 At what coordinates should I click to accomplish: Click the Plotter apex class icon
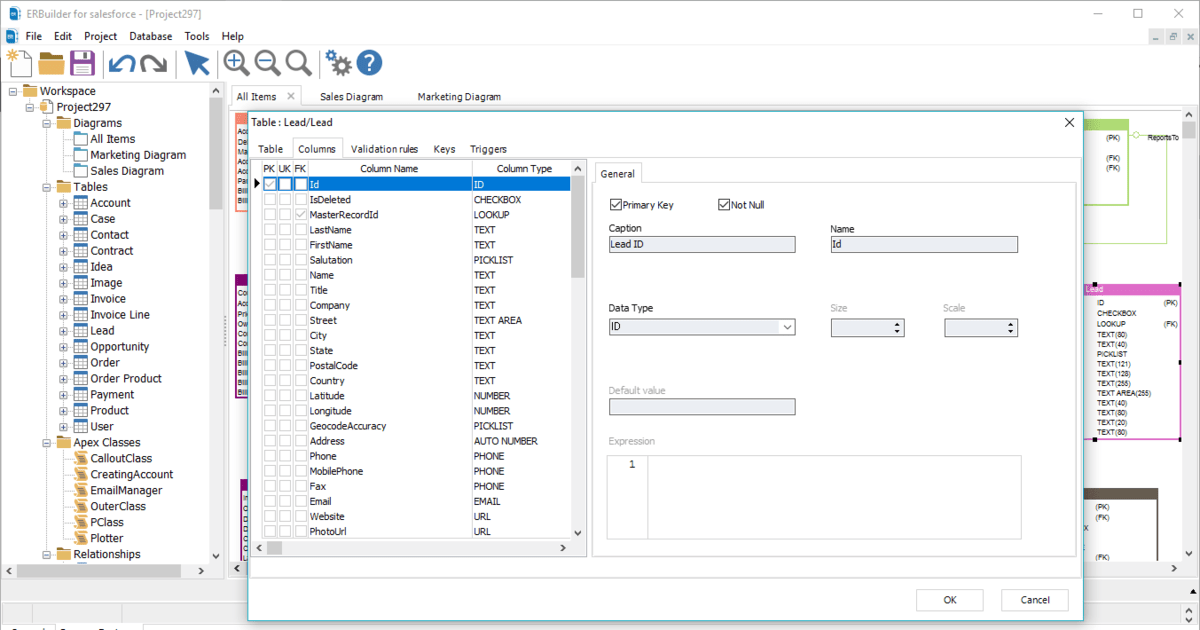tap(80, 539)
